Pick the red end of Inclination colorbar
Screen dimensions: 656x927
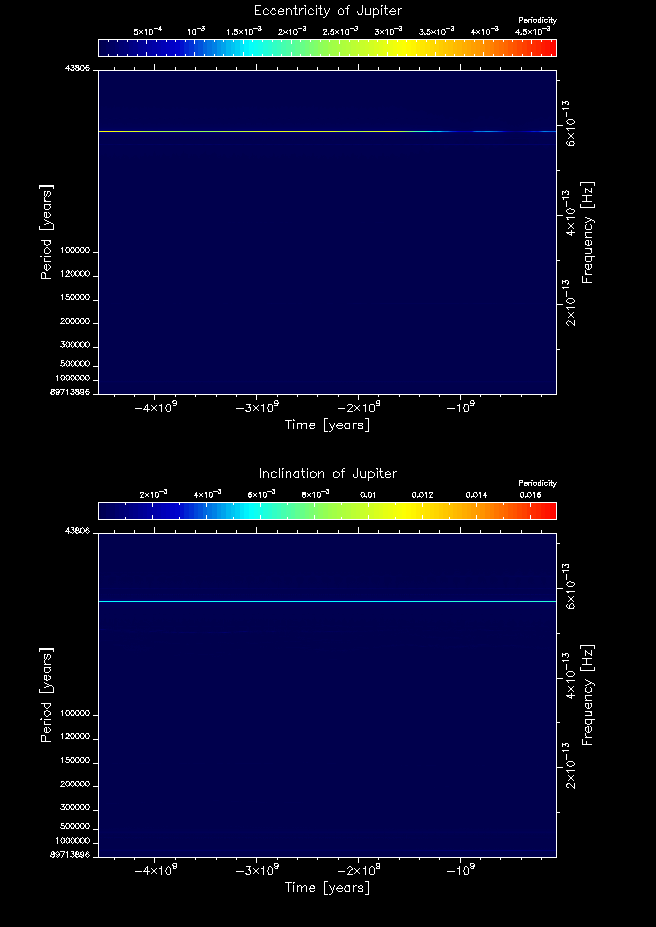pos(548,511)
